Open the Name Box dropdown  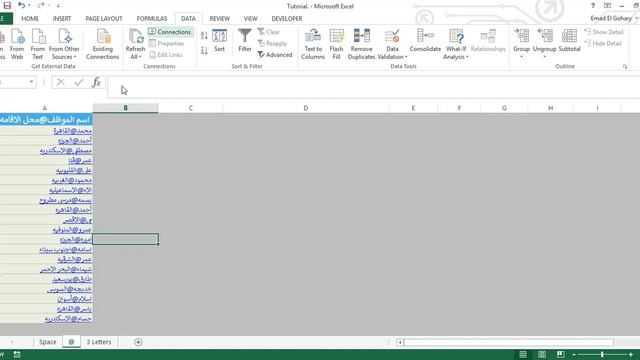[x=31, y=82]
